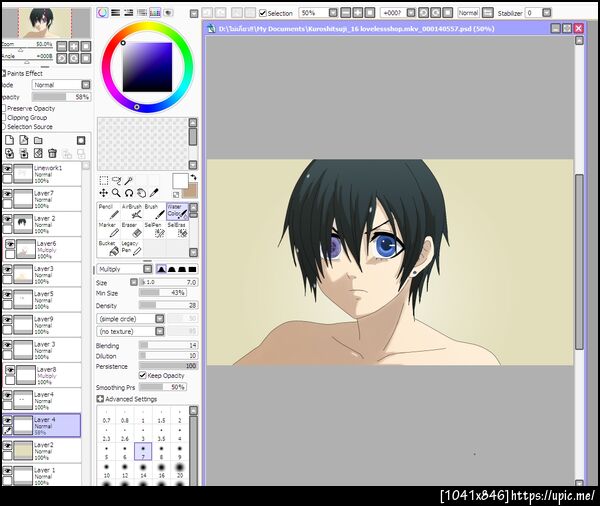Swap foreground and background colors

pyautogui.click(x=194, y=178)
